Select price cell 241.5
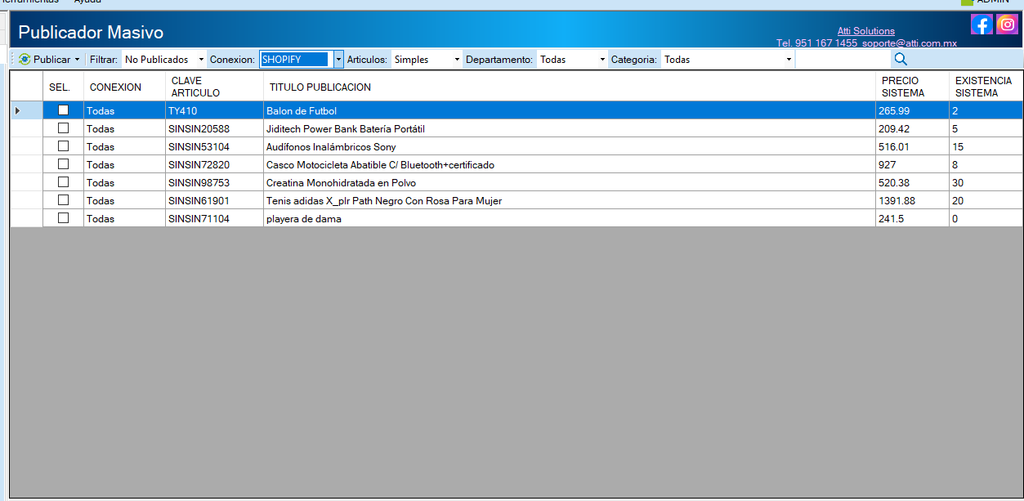 912,219
